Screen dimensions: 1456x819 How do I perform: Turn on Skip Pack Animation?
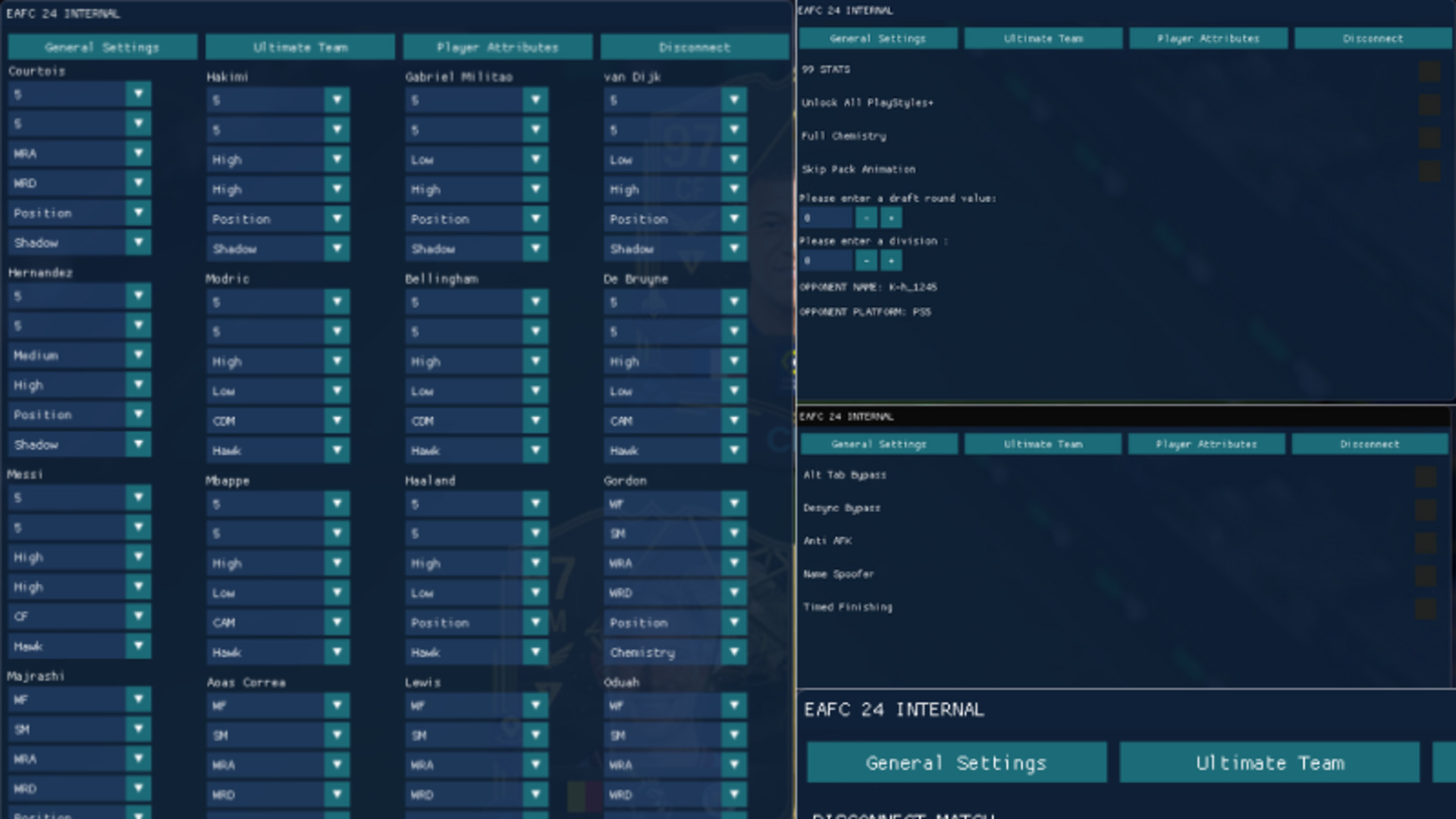coord(1429,171)
